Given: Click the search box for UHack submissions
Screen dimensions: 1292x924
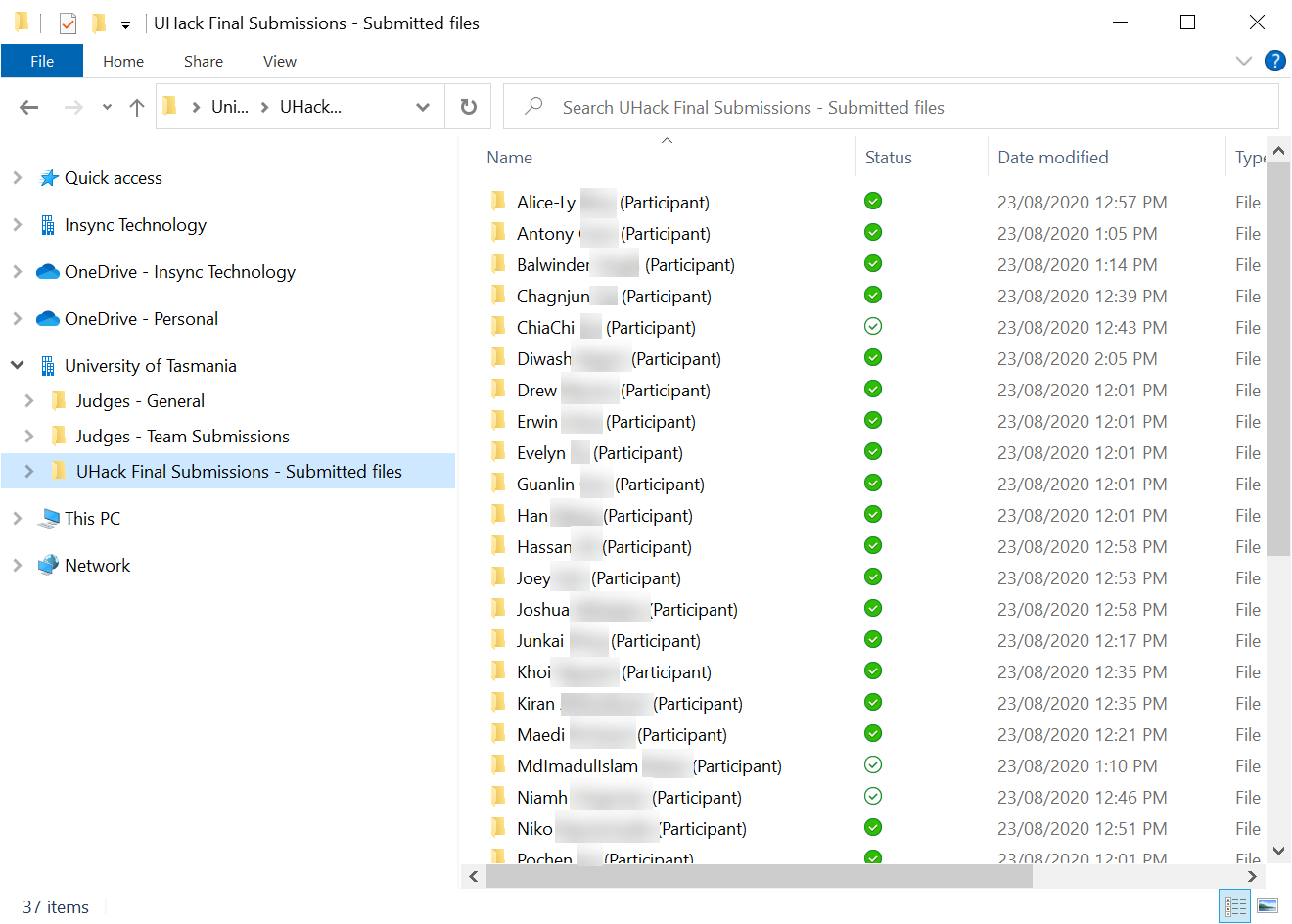Looking at the screenshot, I should [891, 107].
